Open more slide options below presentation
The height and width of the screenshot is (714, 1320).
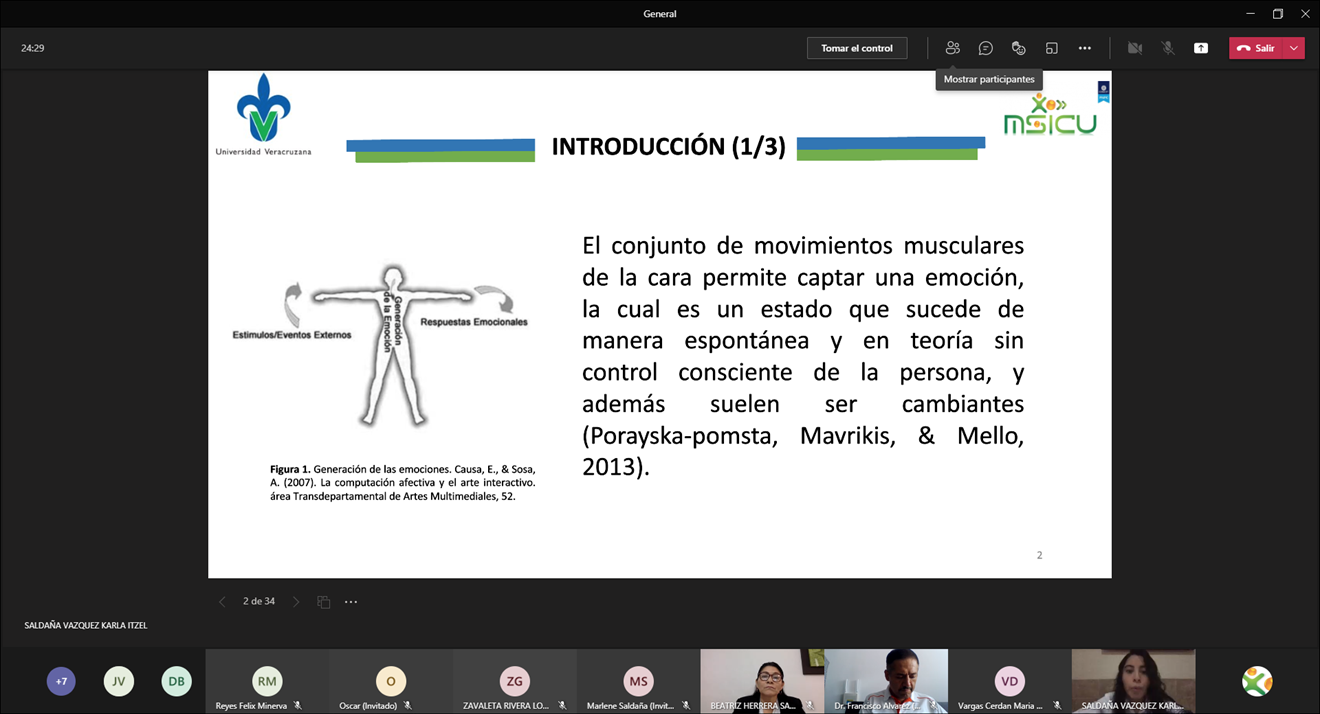(x=351, y=602)
